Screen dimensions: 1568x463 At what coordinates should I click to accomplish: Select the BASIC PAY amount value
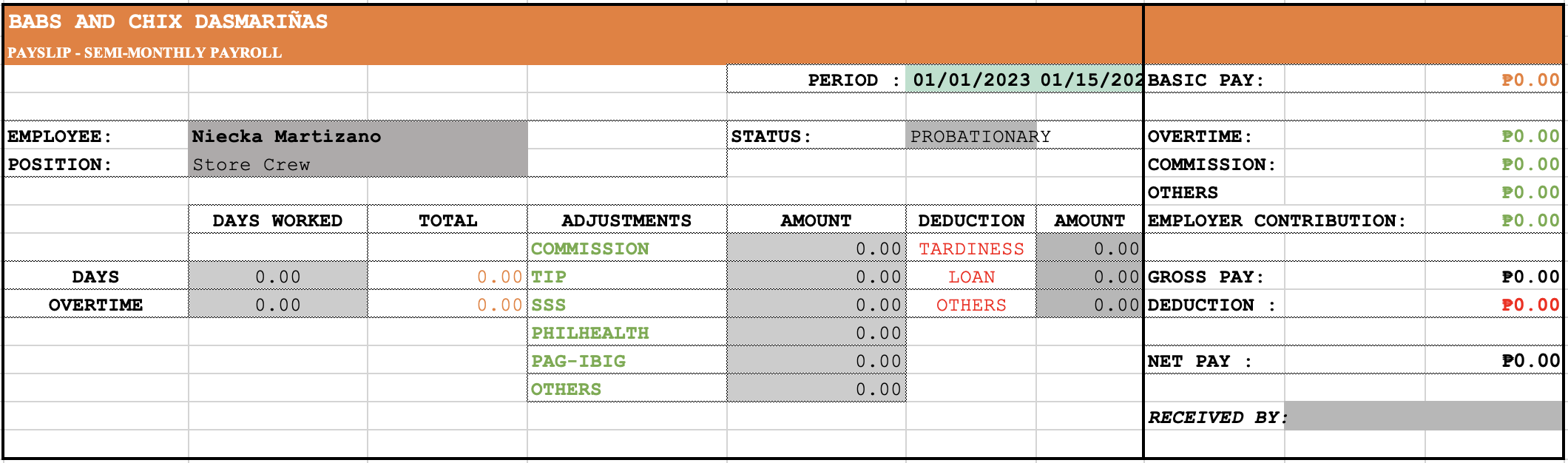point(1530,80)
